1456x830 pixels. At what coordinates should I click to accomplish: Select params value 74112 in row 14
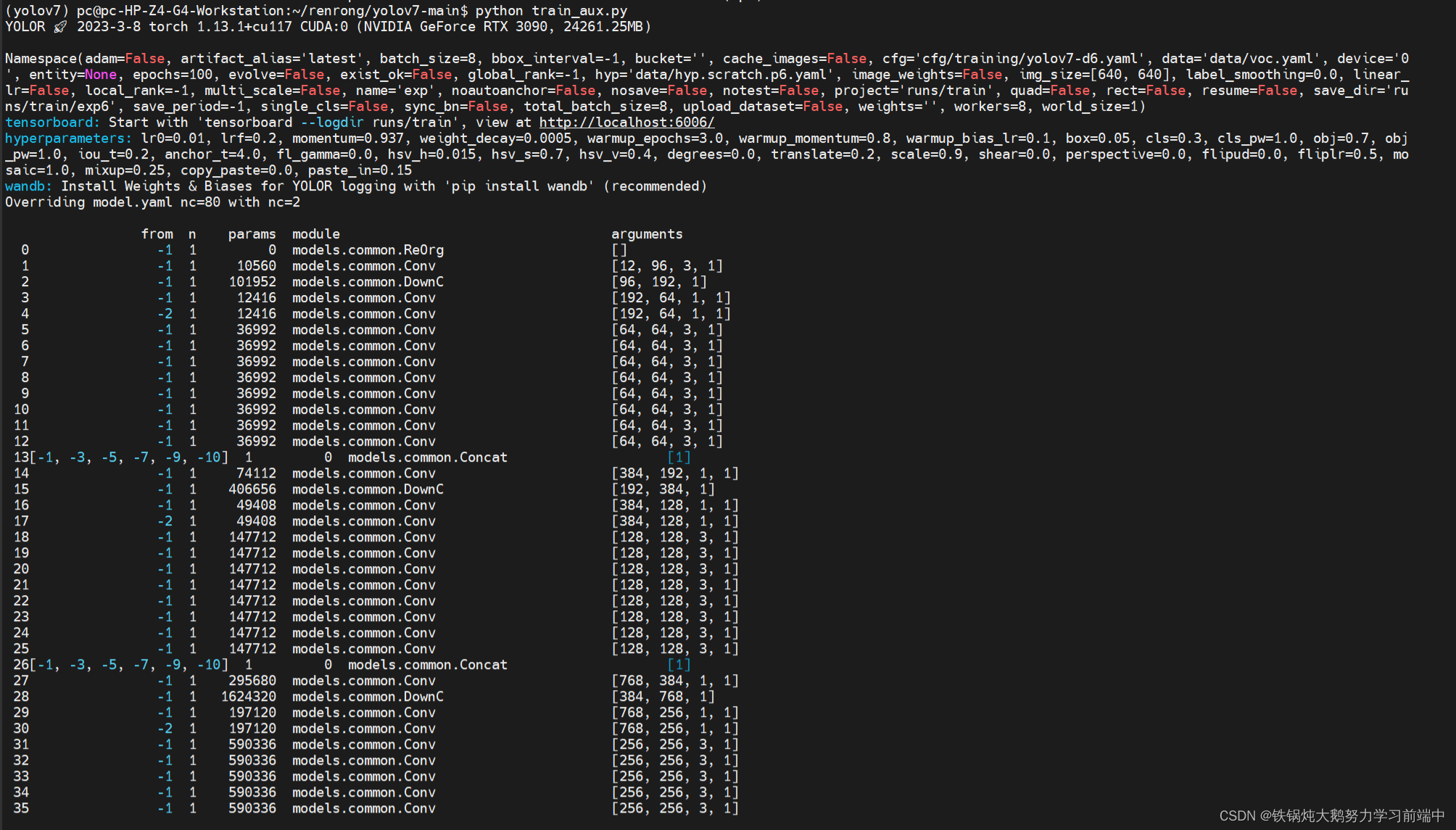pyautogui.click(x=256, y=473)
